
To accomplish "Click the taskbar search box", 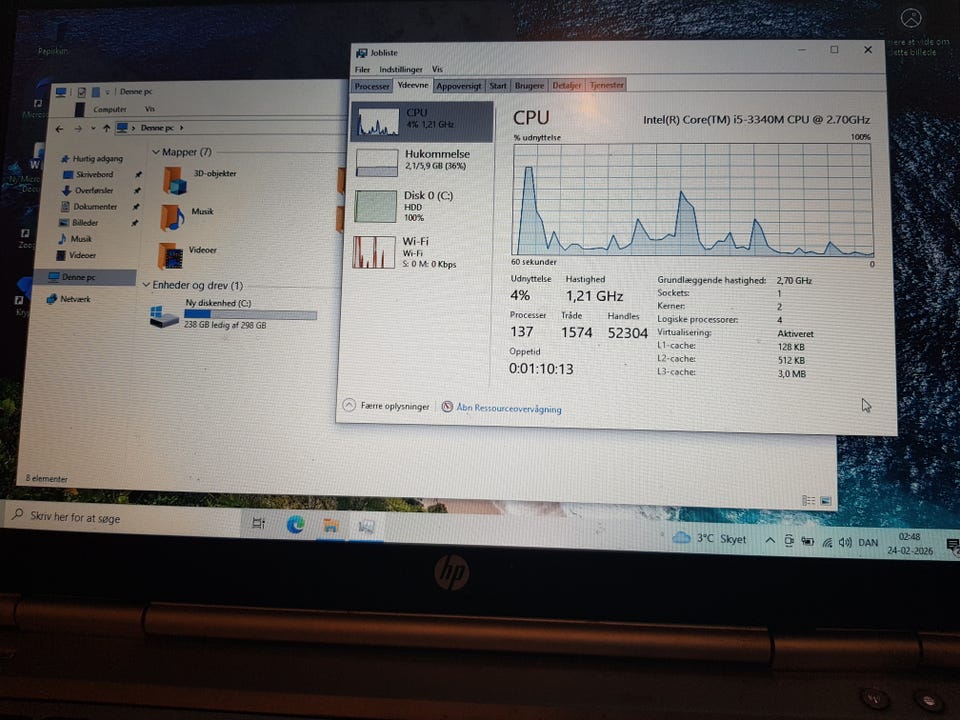I will click(122, 518).
